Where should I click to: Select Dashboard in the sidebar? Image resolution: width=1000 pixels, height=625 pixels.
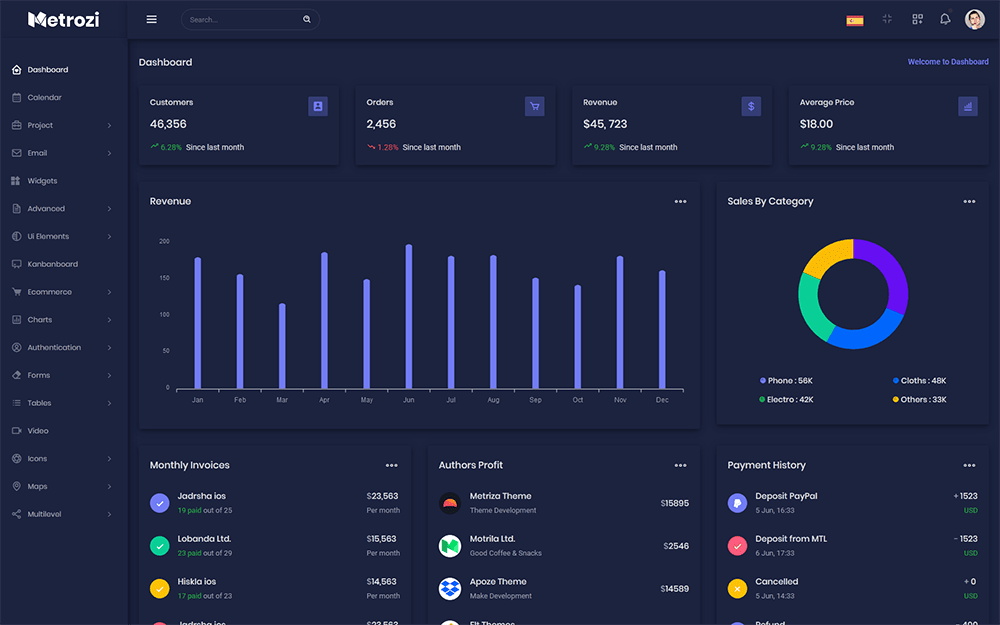coord(48,69)
